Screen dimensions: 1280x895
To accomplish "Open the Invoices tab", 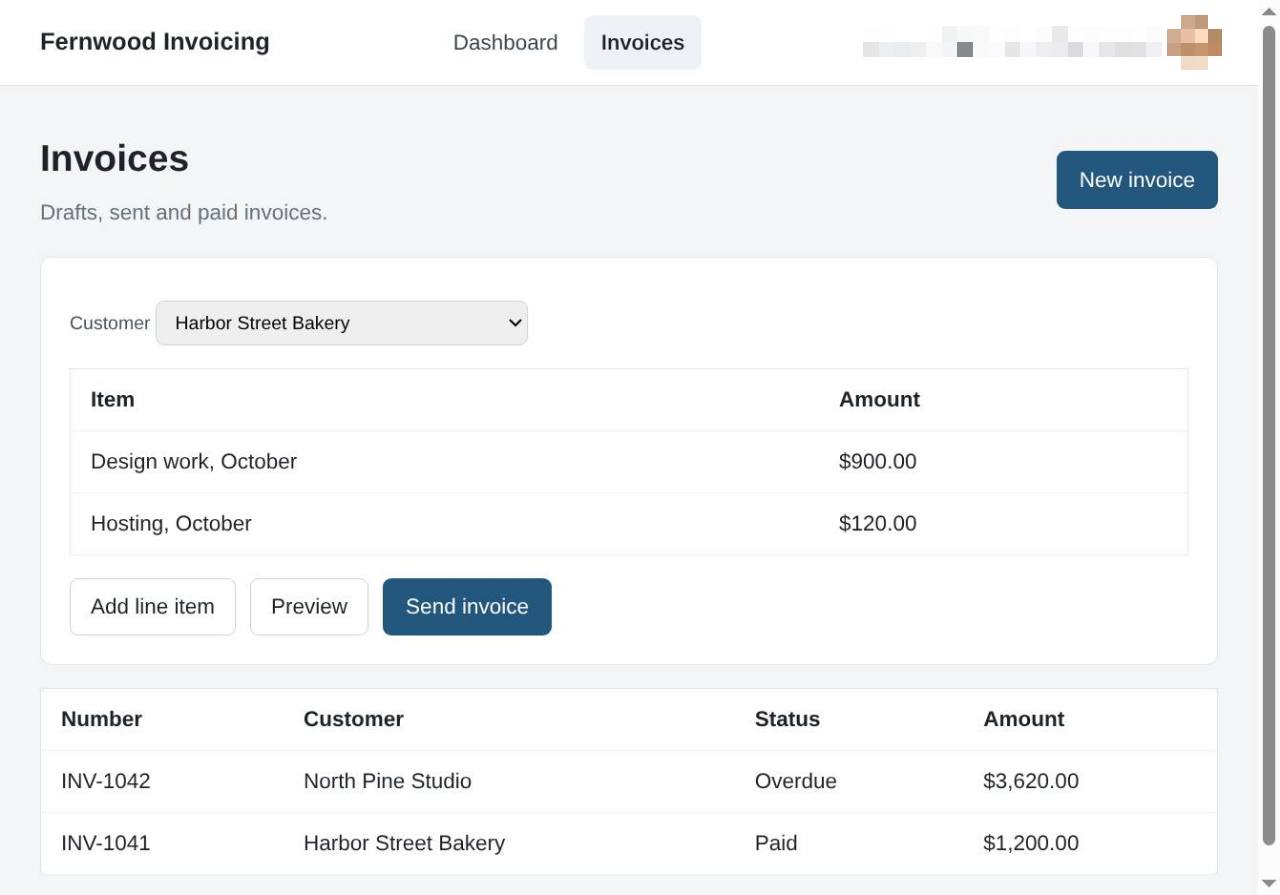I will pyautogui.click(x=642, y=43).
